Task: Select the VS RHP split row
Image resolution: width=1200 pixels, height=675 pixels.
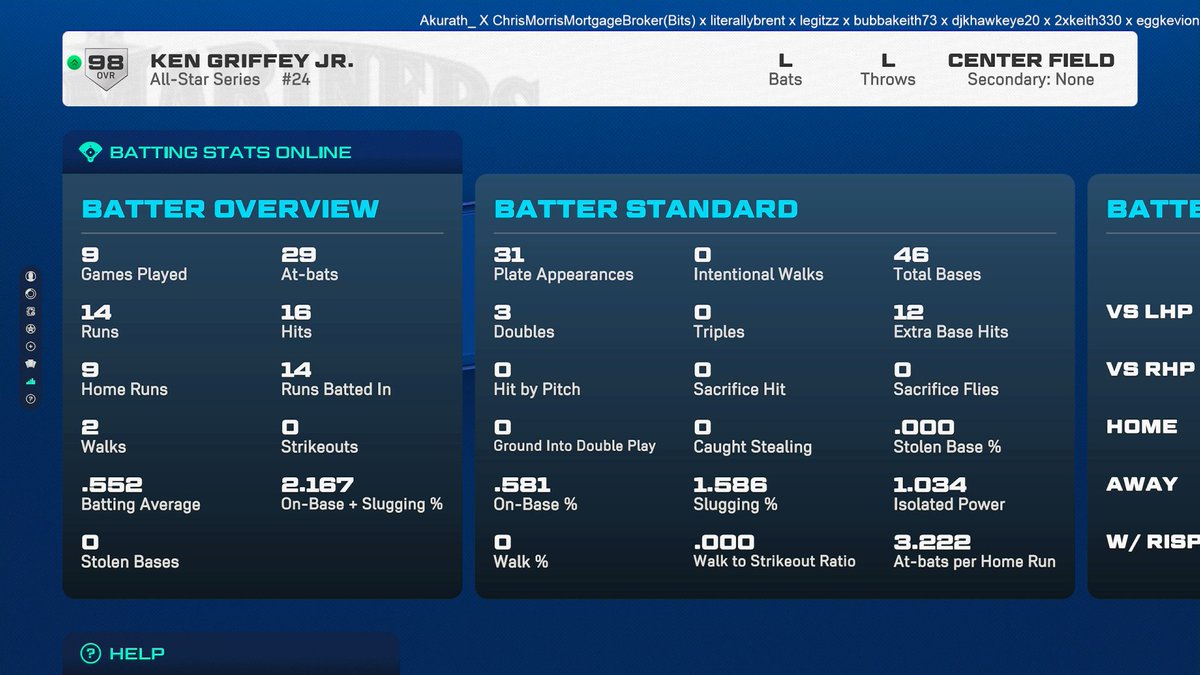Action: (1150, 369)
